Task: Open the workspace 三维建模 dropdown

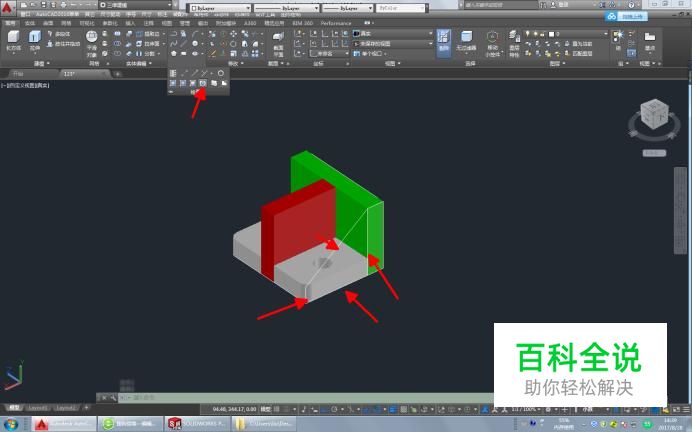Action: coord(135,5)
